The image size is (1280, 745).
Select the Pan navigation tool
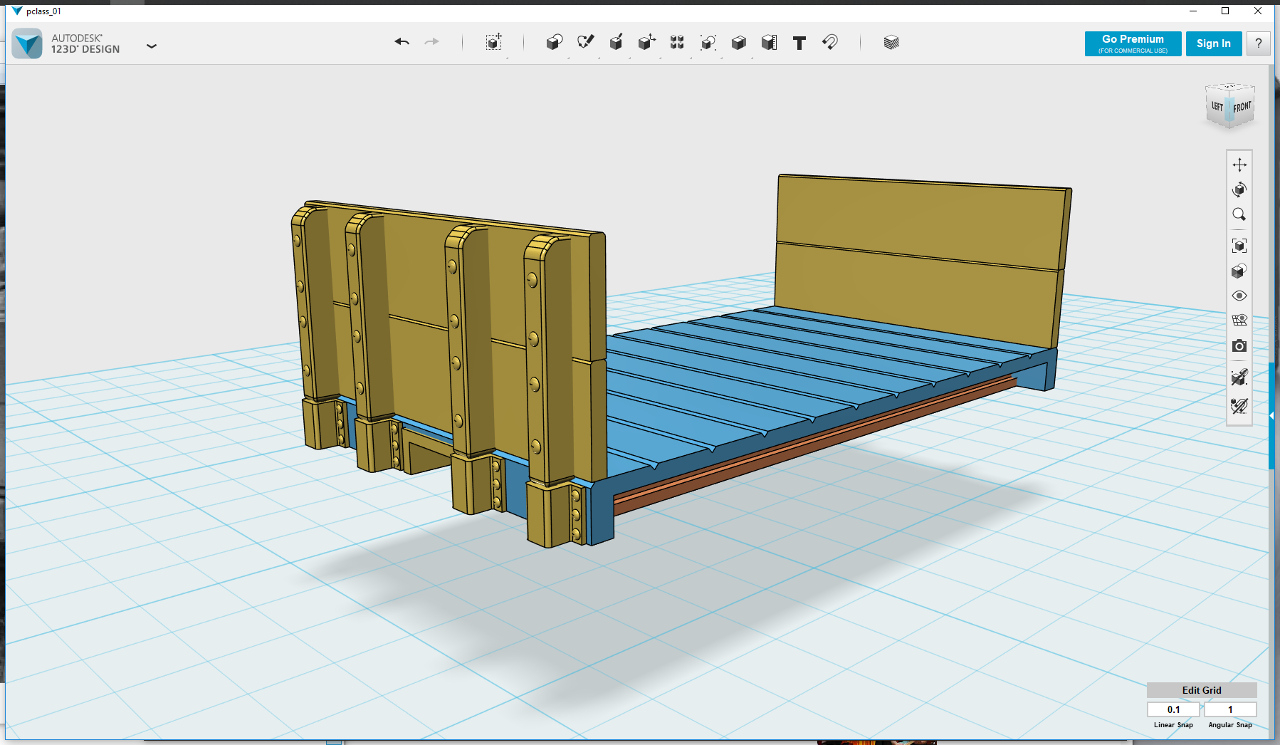click(x=1239, y=164)
